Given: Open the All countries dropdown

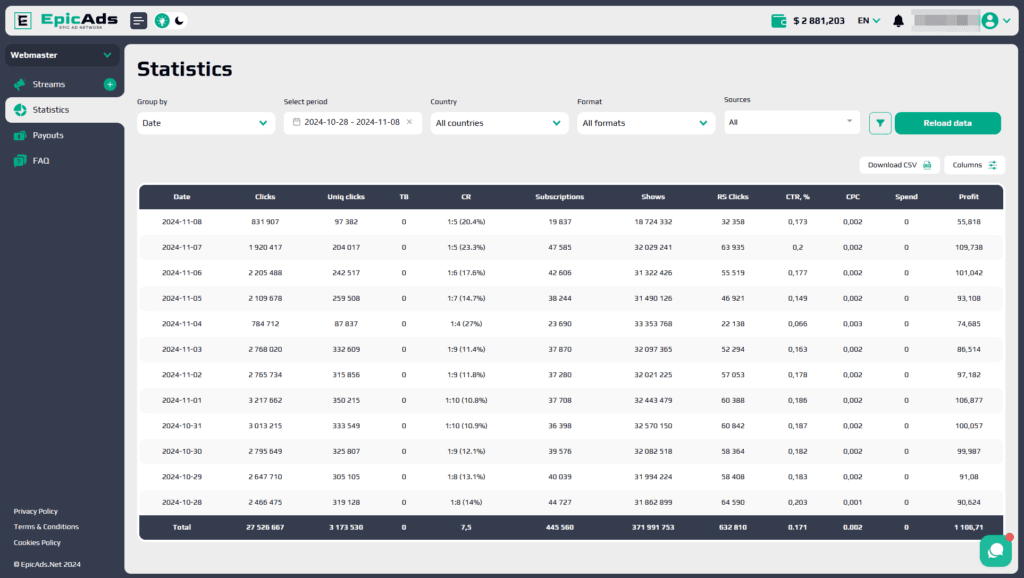Looking at the screenshot, I should (499, 123).
